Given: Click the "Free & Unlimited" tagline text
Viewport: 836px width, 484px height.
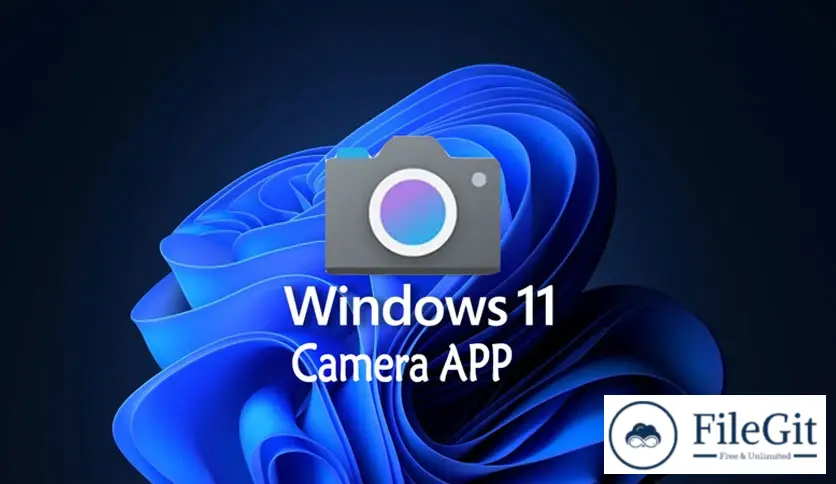Looking at the screenshot, I should coord(754,456).
